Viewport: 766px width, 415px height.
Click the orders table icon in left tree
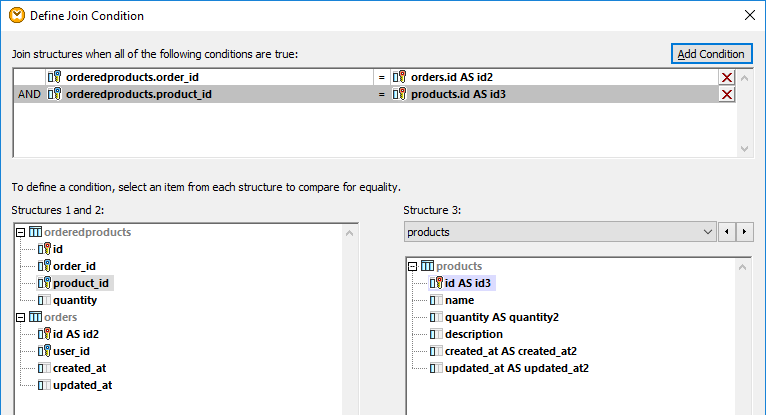pos(36,317)
